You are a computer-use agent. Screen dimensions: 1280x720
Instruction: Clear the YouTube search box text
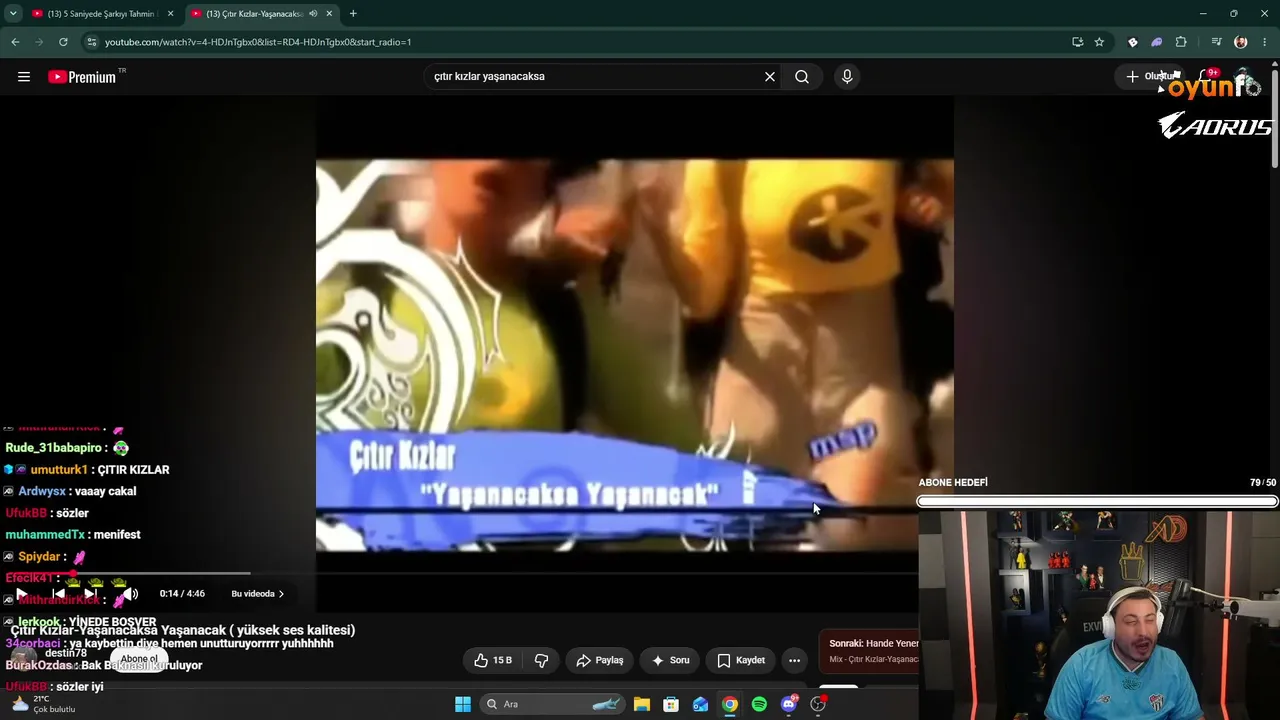point(770,76)
